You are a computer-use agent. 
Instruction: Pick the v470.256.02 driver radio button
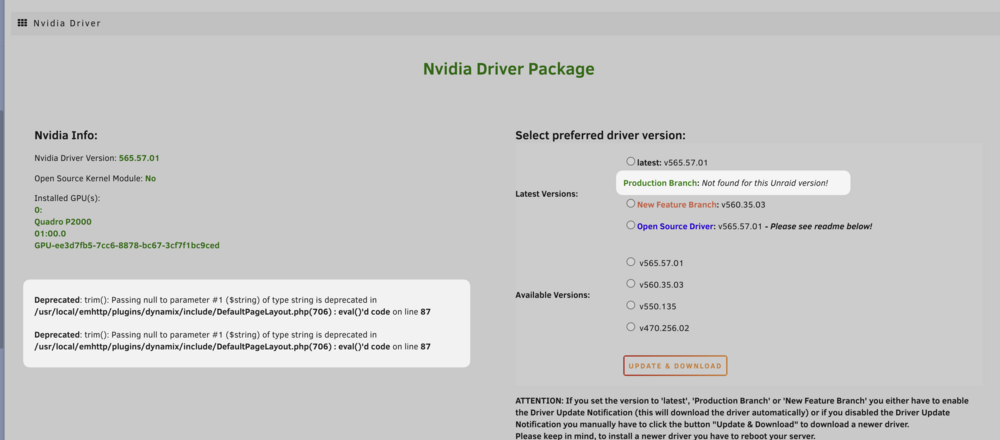coord(631,327)
